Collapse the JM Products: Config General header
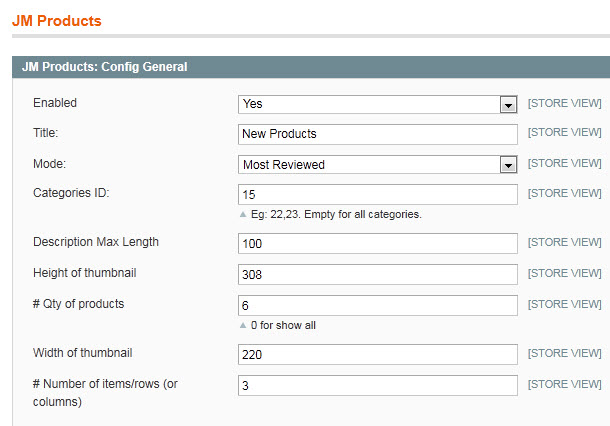This screenshot has height=426, width=610. pyautogui.click(x=311, y=67)
